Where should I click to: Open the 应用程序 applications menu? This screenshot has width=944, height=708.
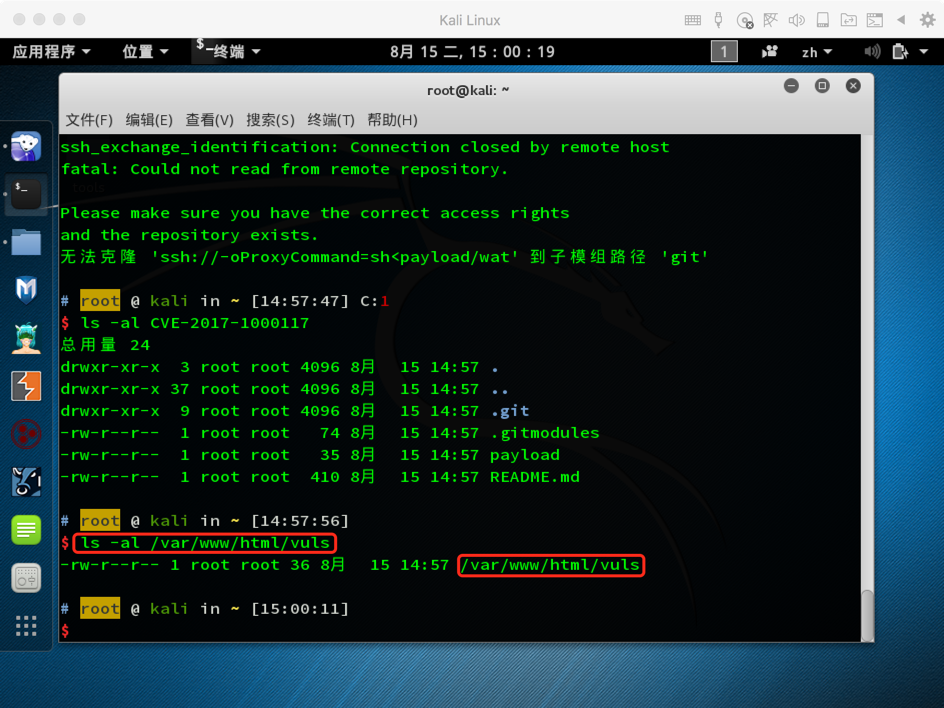coord(51,52)
